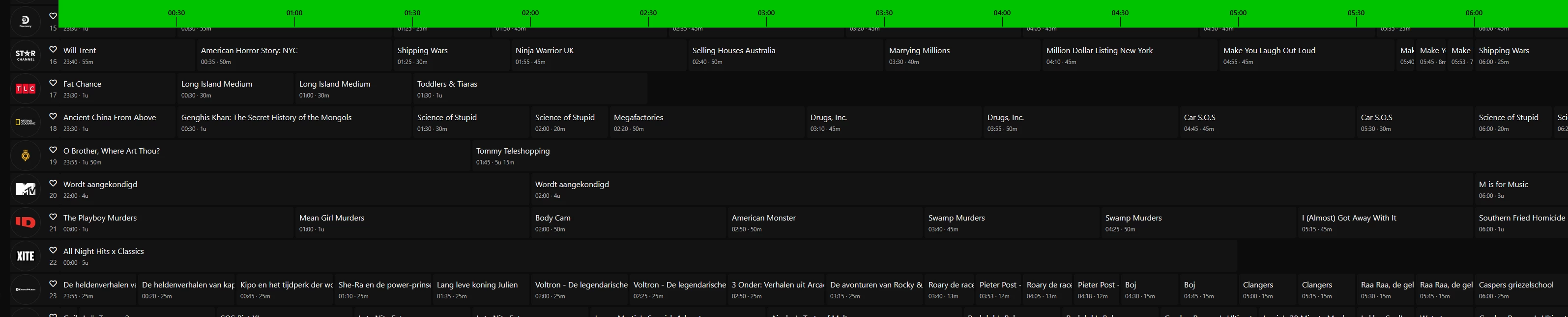Open the National Geographic channel logo
This screenshot has height=317, width=1568.
click(26, 123)
